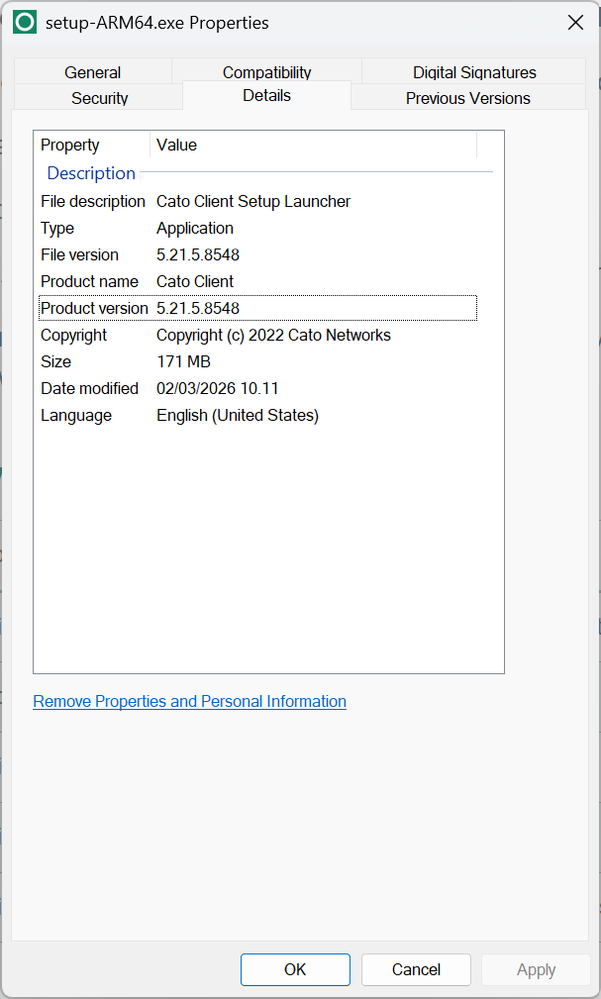The height and width of the screenshot is (999, 601).
Task: Switch to the General tab
Action: coord(92,72)
